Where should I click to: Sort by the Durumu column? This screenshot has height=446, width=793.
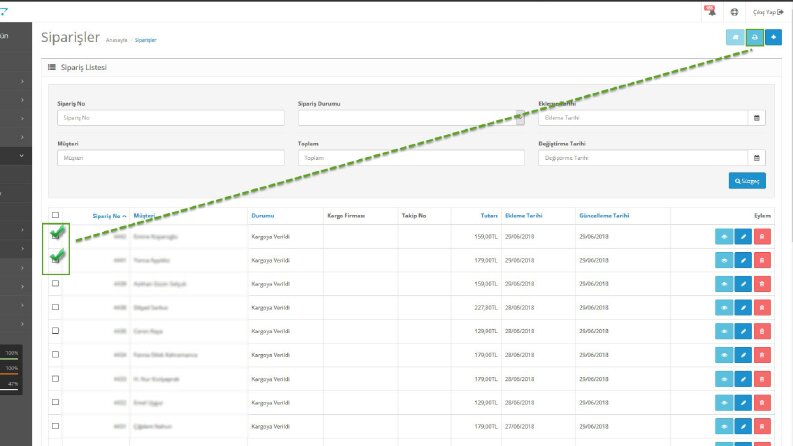click(262, 216)
